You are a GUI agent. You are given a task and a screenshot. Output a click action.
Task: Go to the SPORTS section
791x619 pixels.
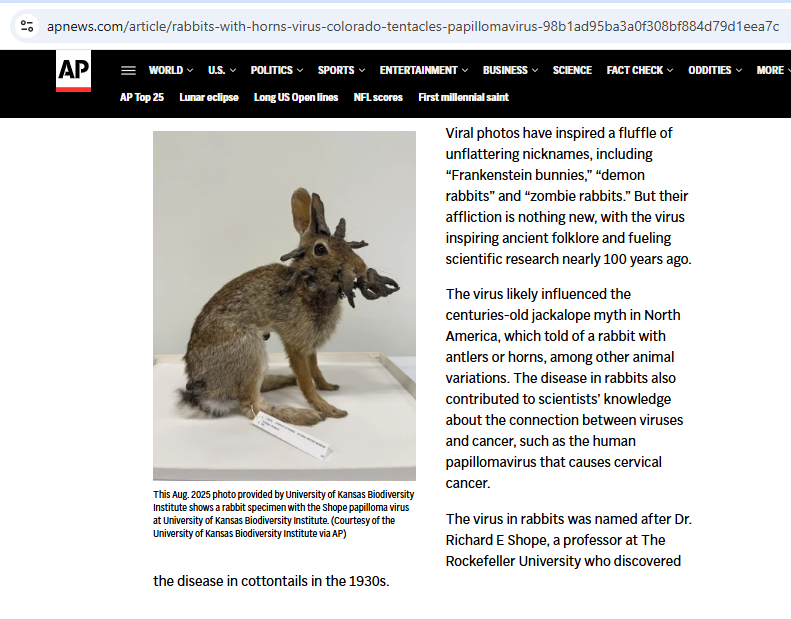336,71
